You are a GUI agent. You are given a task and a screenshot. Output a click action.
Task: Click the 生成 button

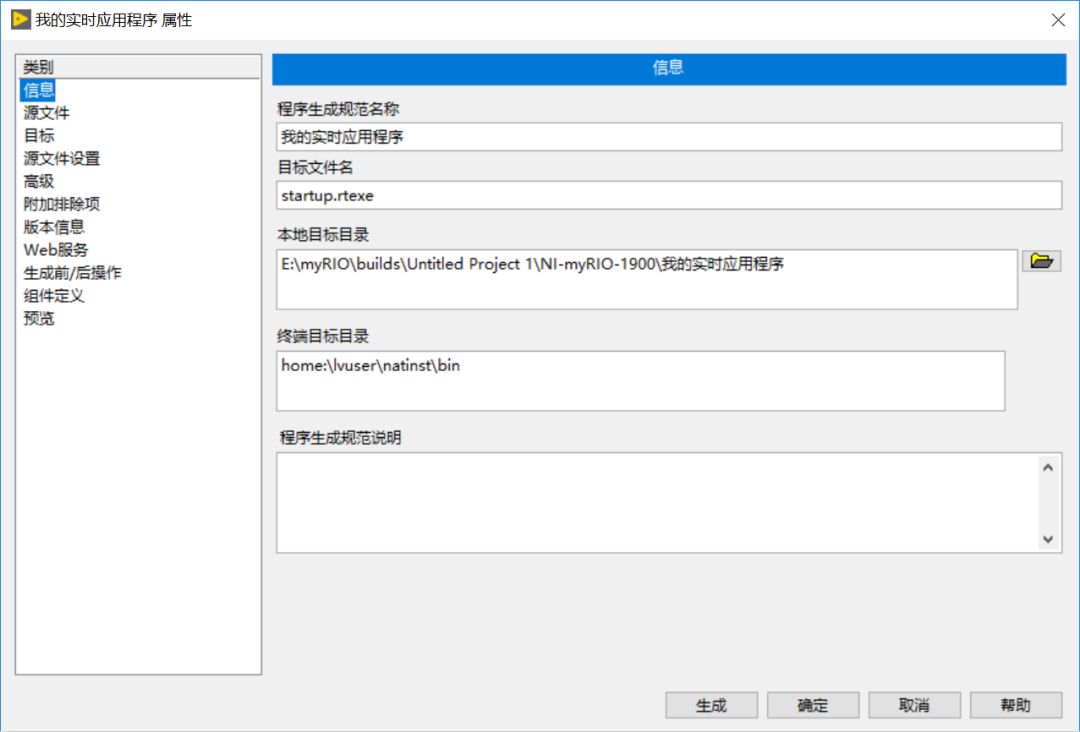pos(711,705)
